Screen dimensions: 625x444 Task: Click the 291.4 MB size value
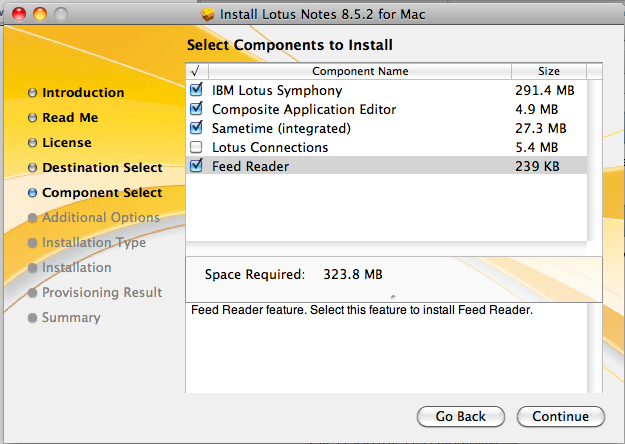click(544, 90)
